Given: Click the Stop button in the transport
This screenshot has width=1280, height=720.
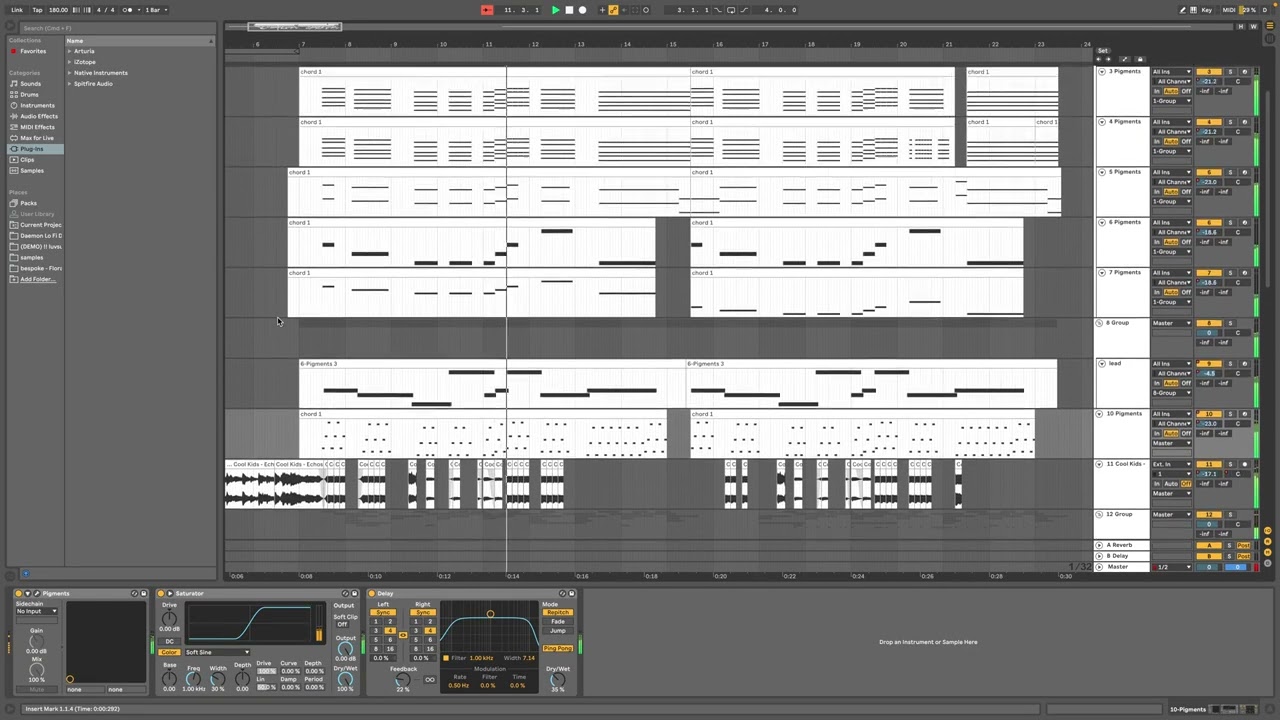Looking at the screenshot, I should pyautogui.click(x=569, y=10).
